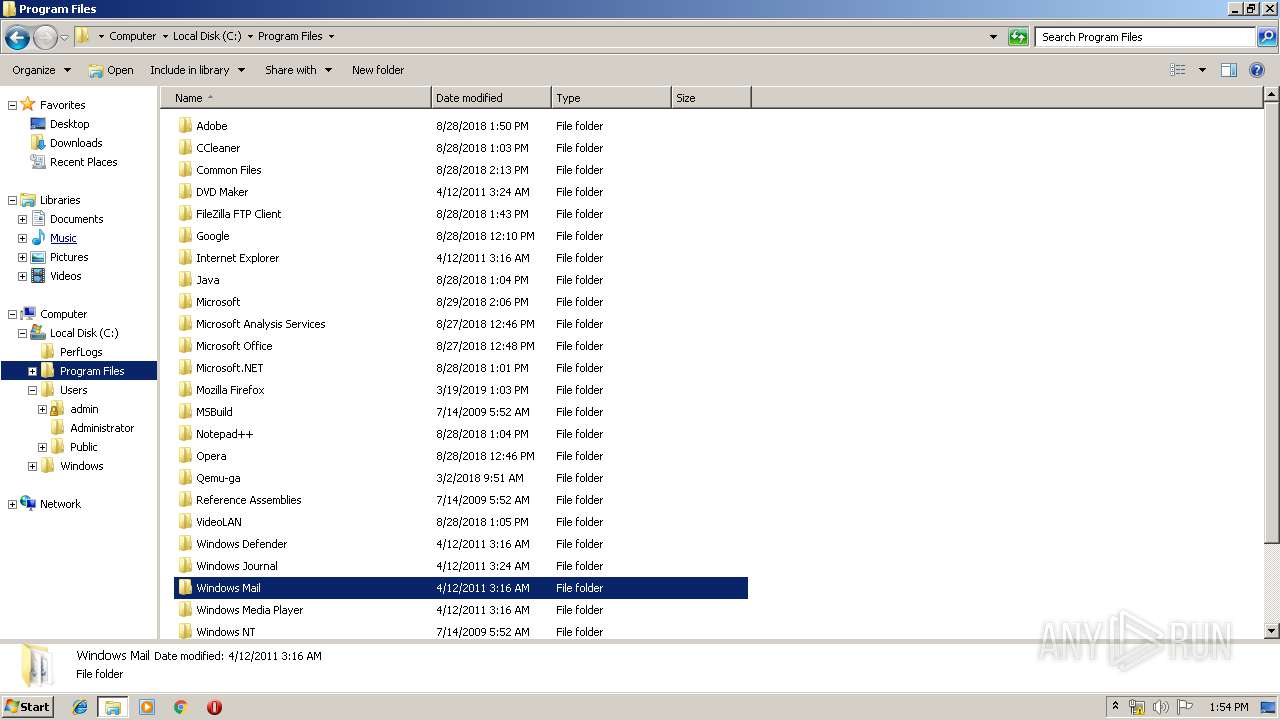Select PerfLogs in the navigation tree

(81, 352)
